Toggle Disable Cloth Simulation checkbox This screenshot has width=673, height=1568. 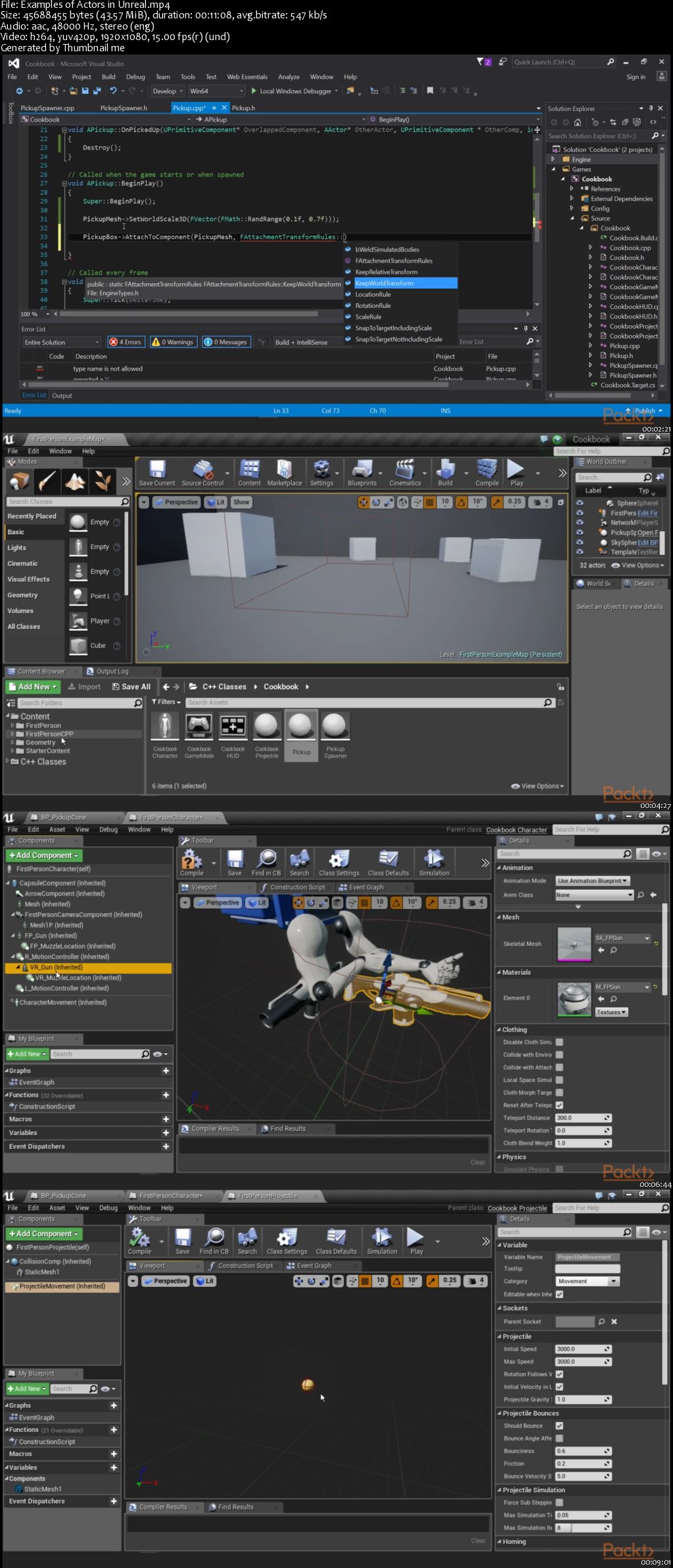[559, 1042]
